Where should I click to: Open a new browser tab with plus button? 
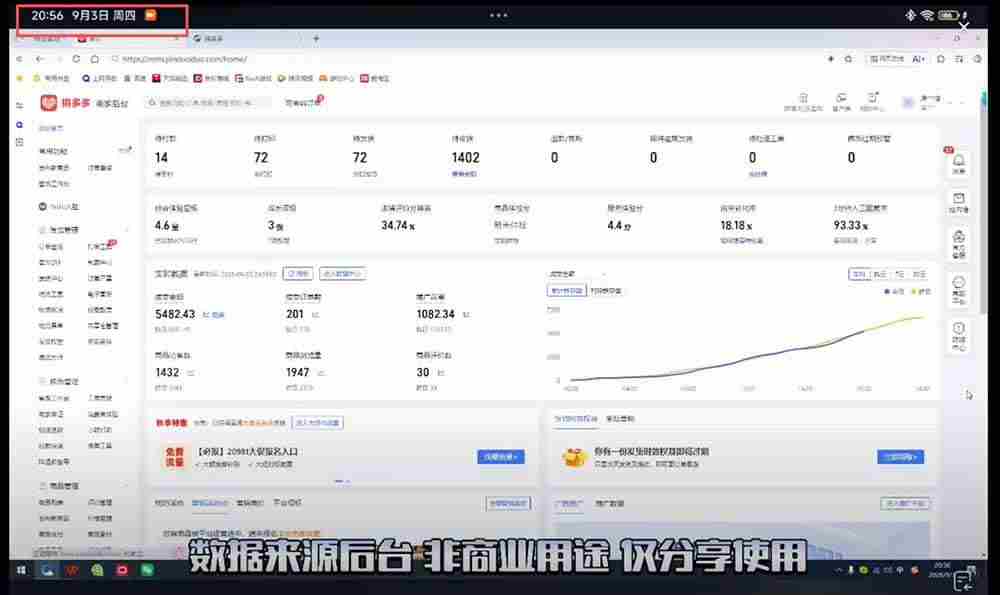(316, 39)
